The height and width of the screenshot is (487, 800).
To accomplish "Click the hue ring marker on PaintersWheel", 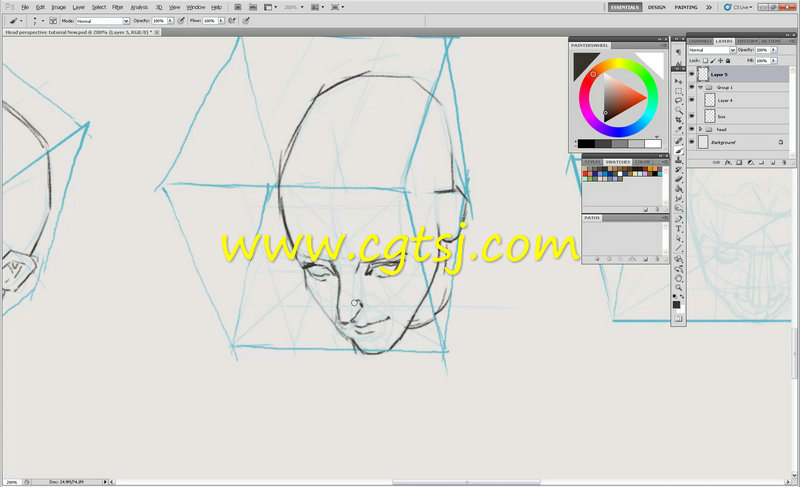I will pyautogui.click(x=593, y=74).
